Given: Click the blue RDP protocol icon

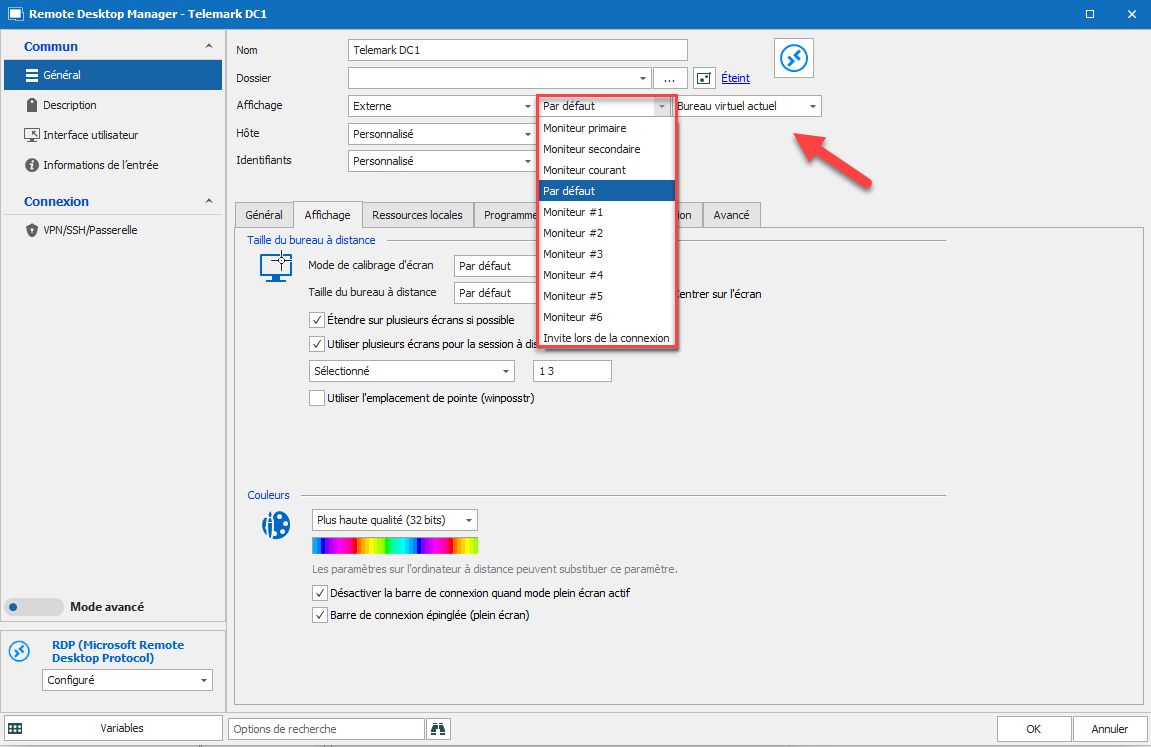Looking at the screenshot, I should (793, 58).
